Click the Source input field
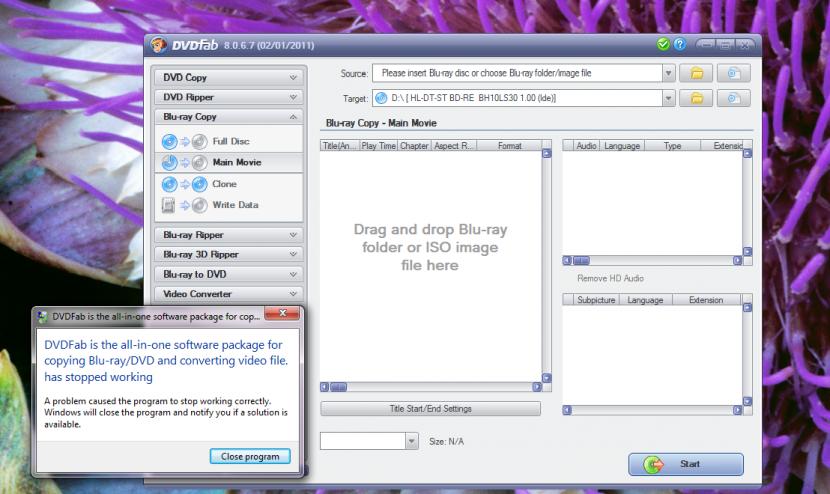Image resolution: width=830 pixels, height=494 pixels. tap(517, 73)
